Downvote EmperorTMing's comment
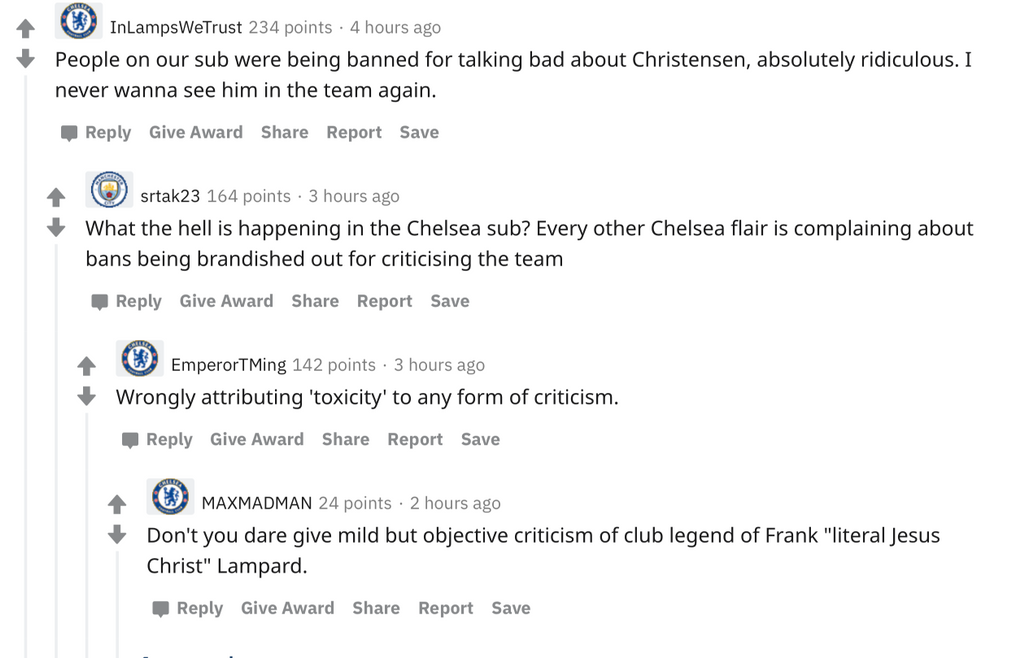The height and width of the screenshot is (658, 1024). pyautogui.click(x=87, y=397)
